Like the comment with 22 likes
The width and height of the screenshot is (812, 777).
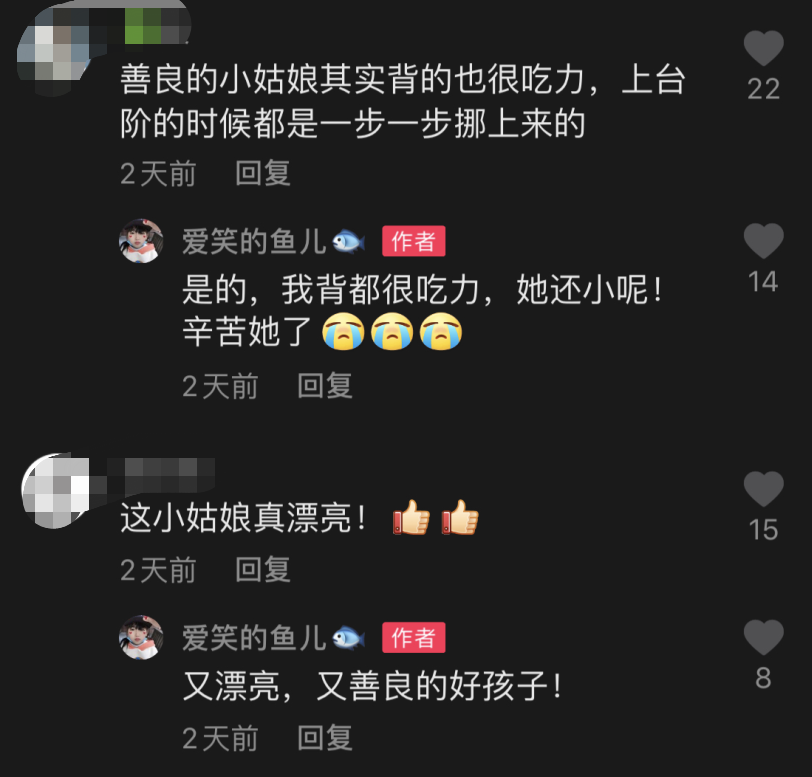[763, 48]
